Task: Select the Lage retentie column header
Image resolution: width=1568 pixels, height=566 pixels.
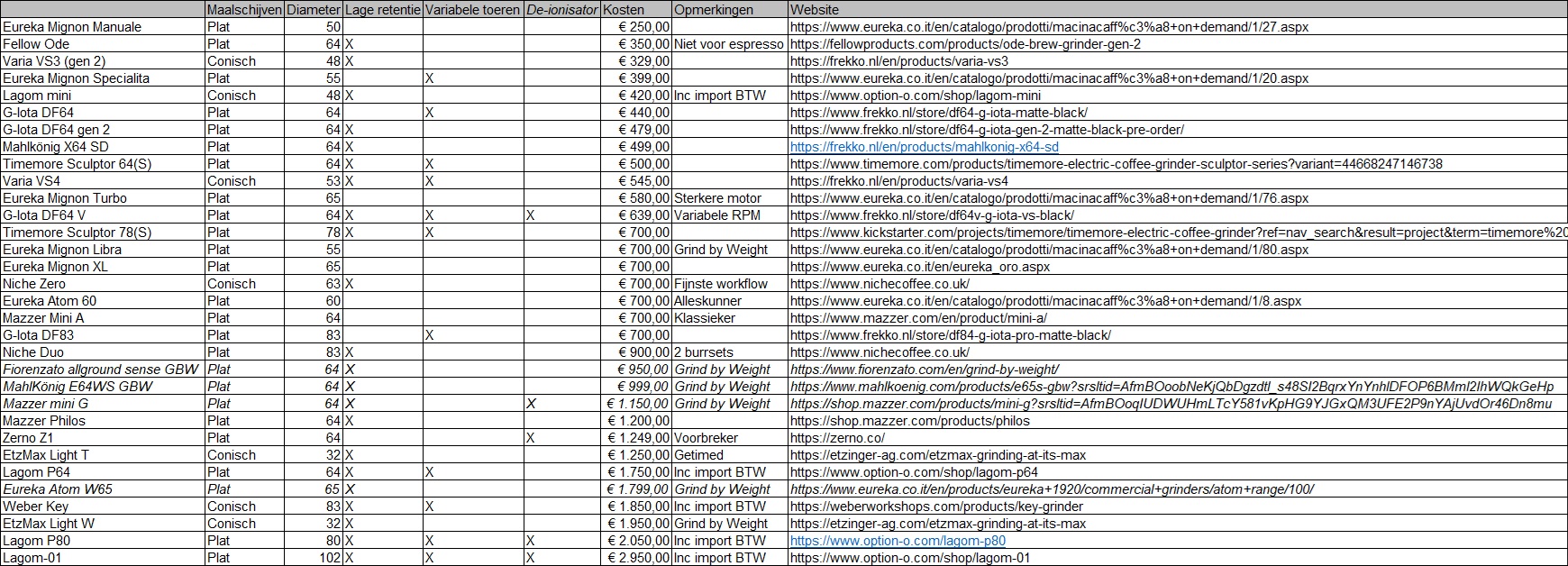Action: click(x=383, y=10)
